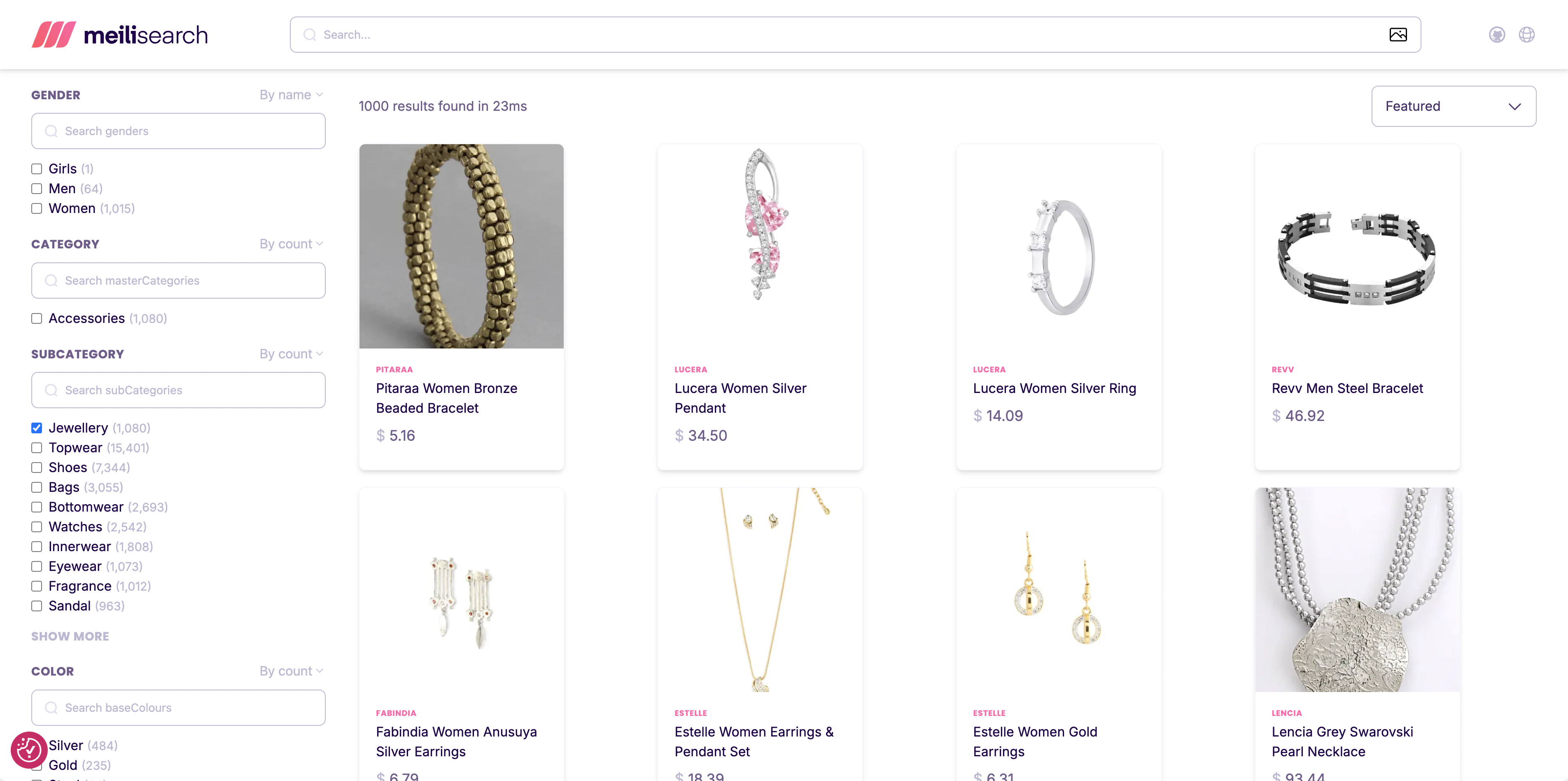
Task: Open the Lucera Women Silver Pendant product
Action: 740,398
